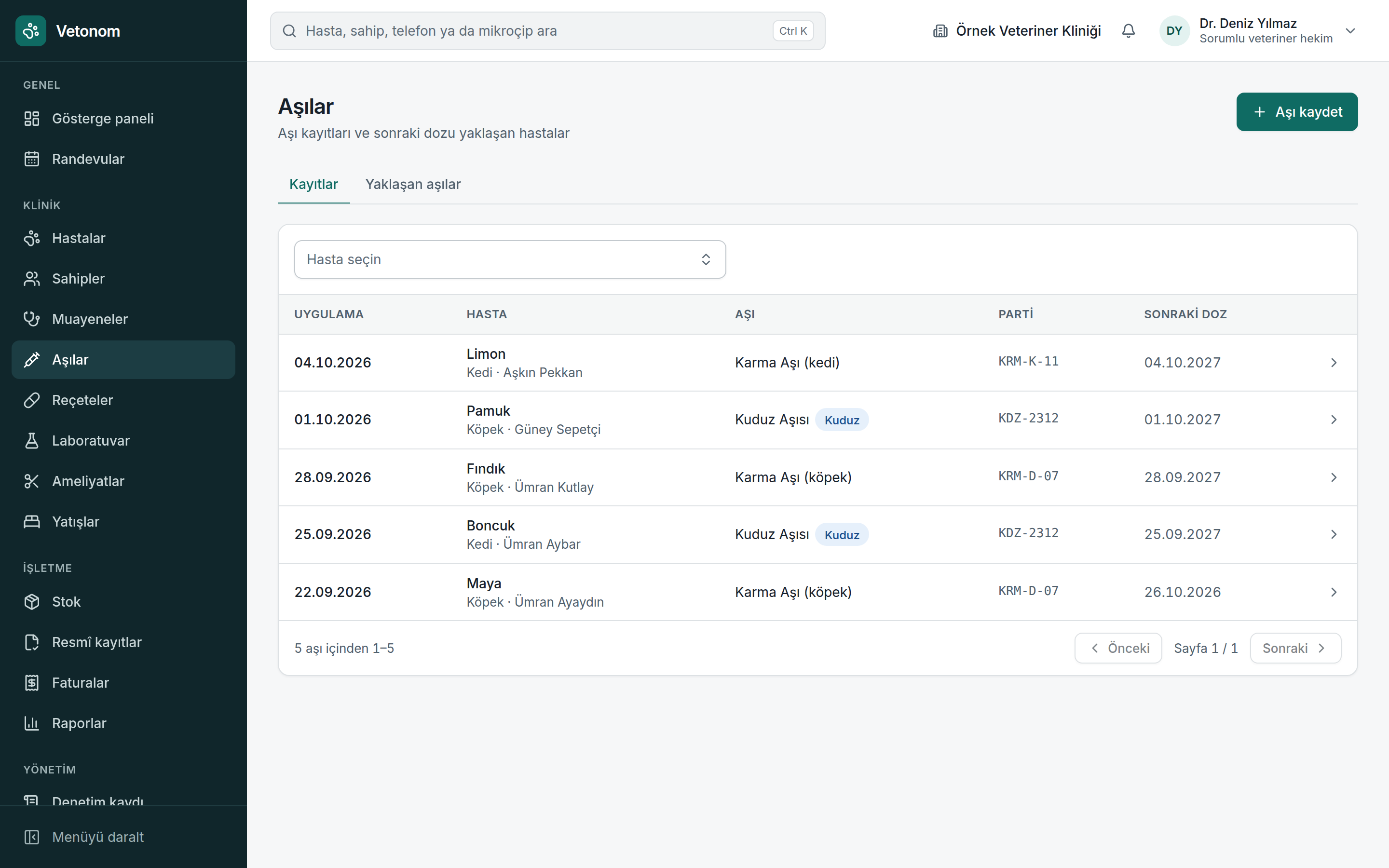Open the notifications bell icon
Image resolution: width=1389 pixels, height=868 pixels.
coord(1128,30)
